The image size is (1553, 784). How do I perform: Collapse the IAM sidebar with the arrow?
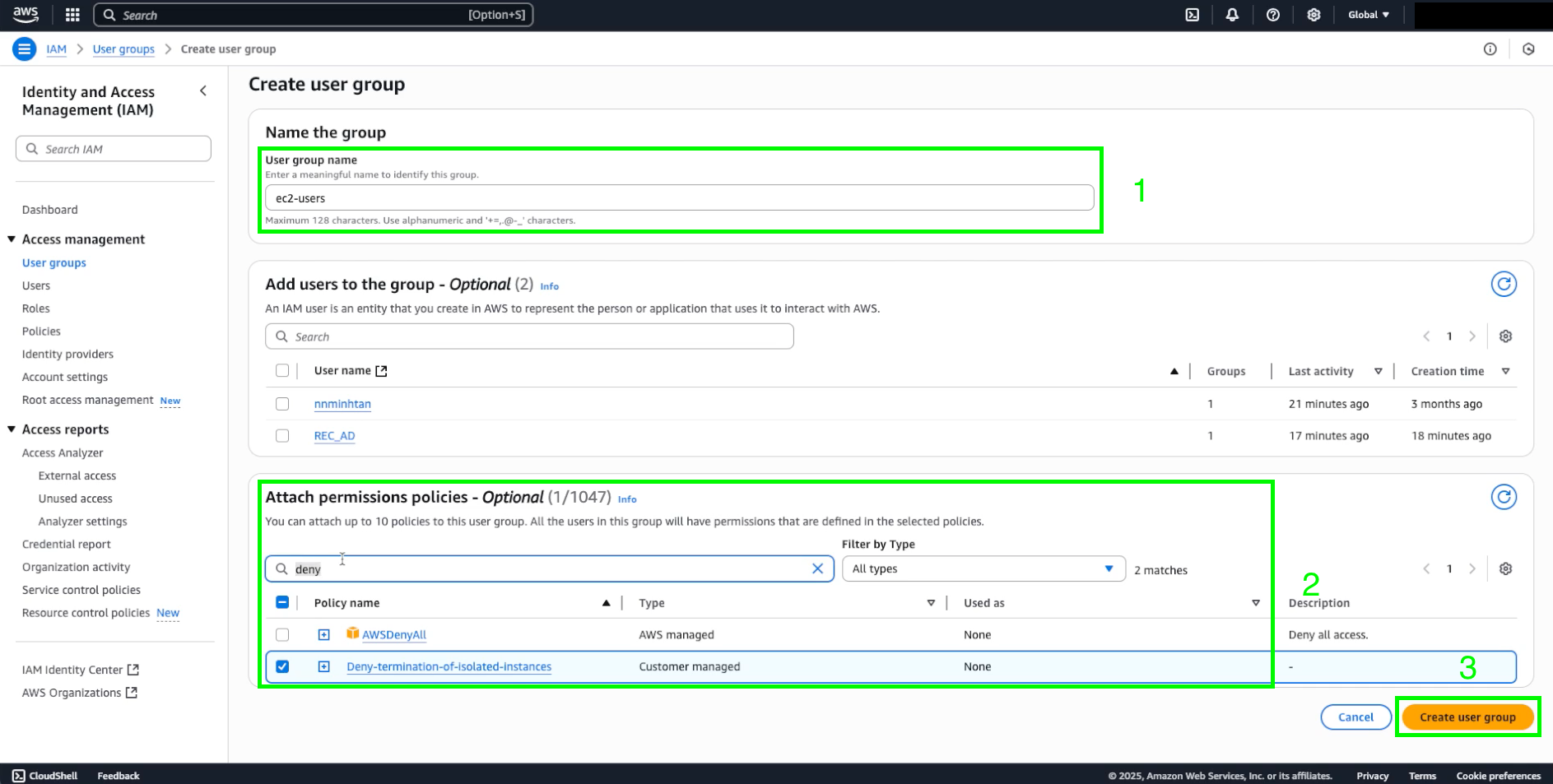203,91
